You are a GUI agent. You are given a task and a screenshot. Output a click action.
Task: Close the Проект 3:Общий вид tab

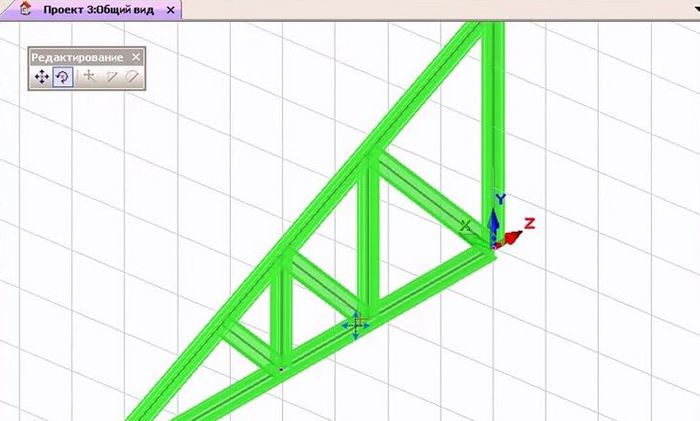[x=170, y=10]
